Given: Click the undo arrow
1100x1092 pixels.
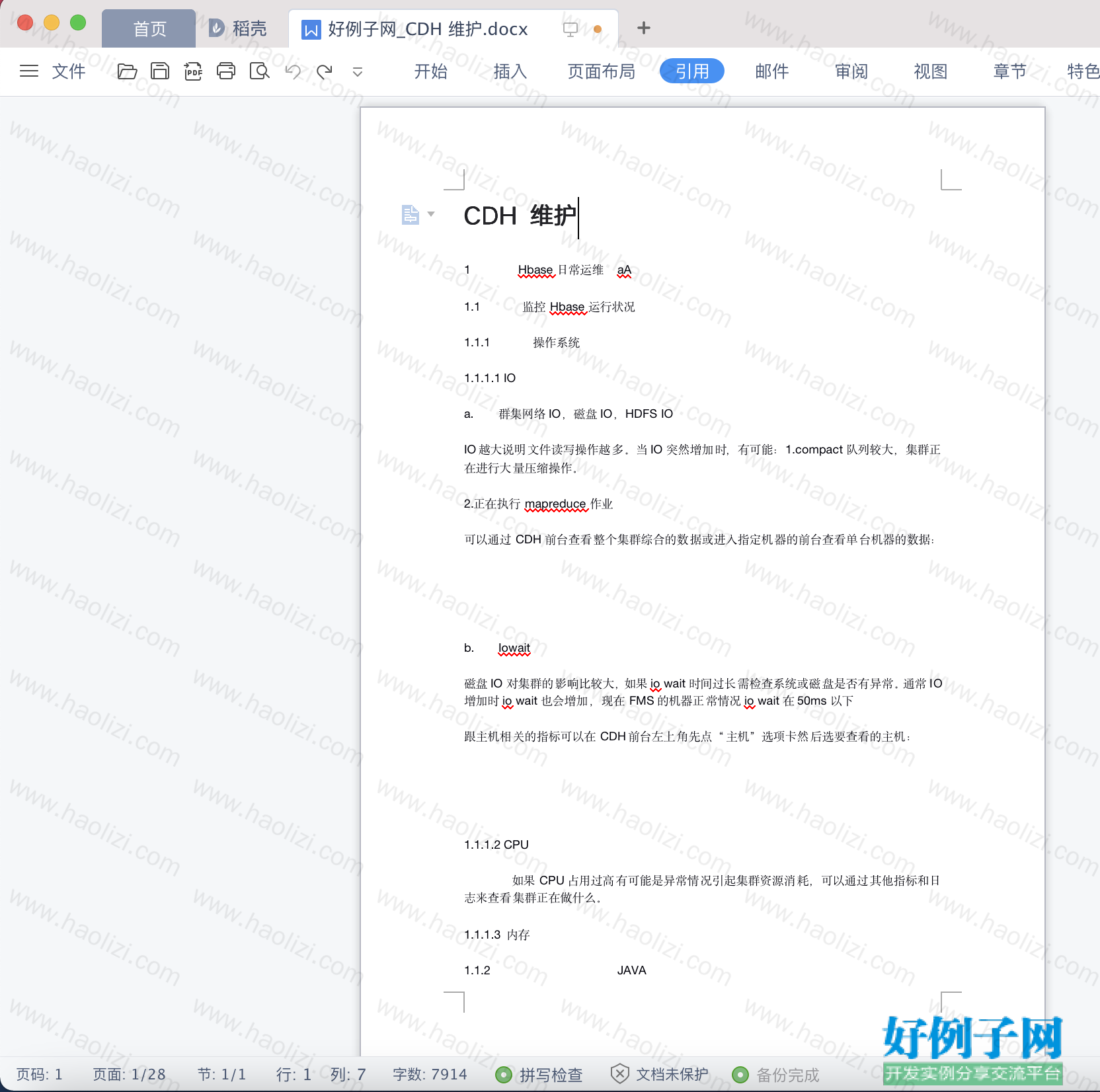Looking at the screenshot, I should [x=293, y=71].
